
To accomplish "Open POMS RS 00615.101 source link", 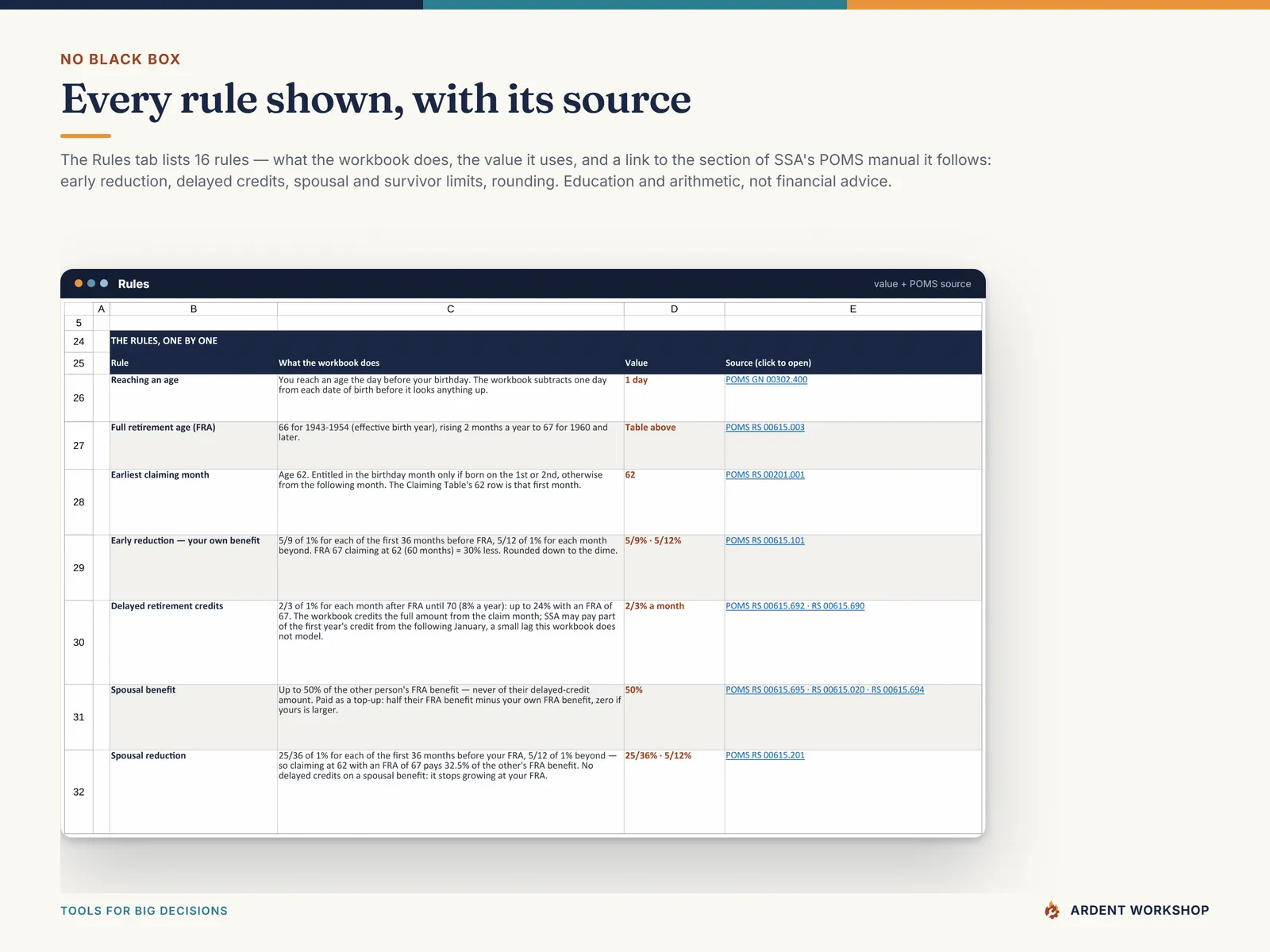I will click(x=764, y=541).
